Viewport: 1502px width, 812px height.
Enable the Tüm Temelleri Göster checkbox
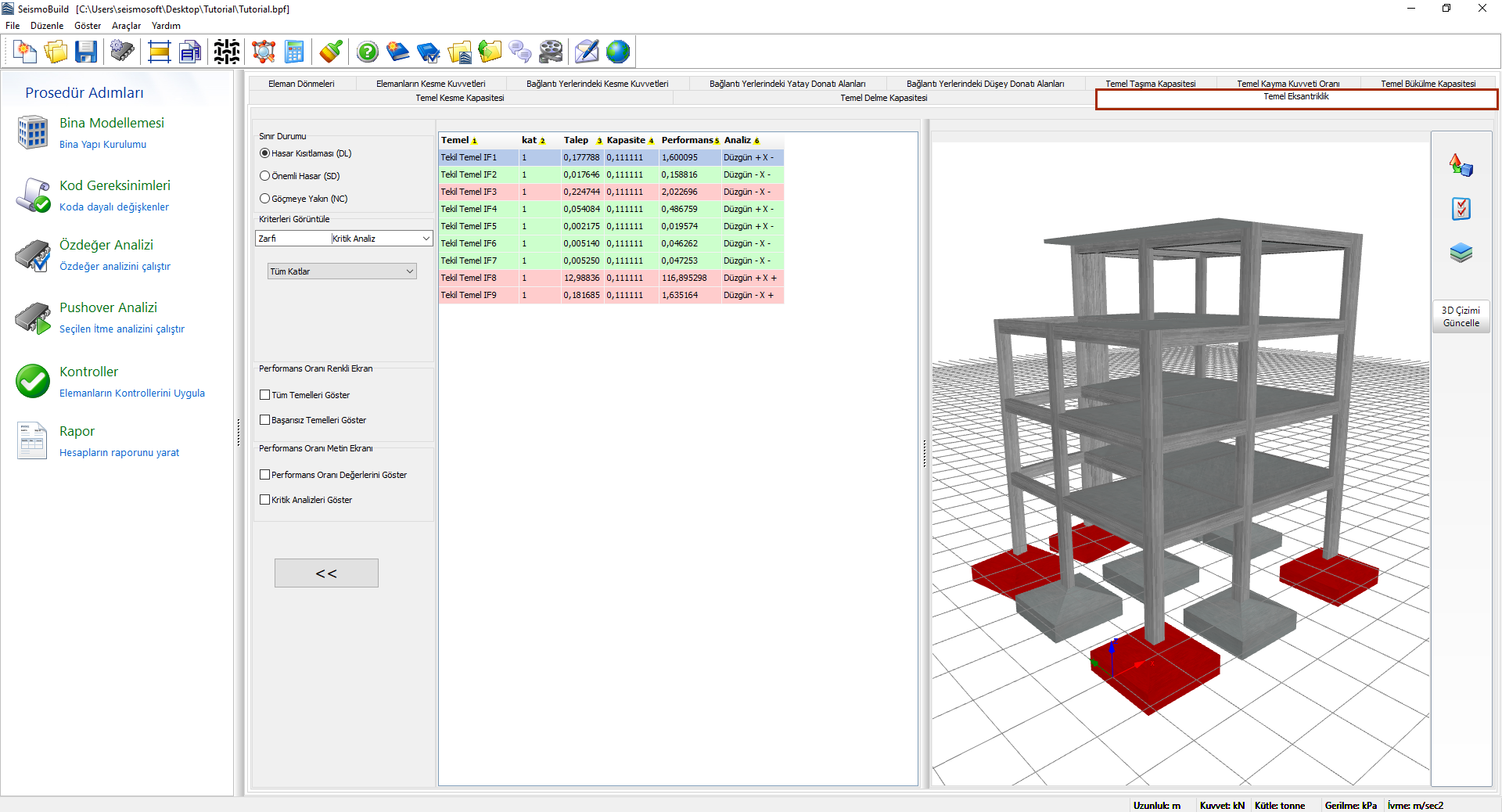(265, 395)
